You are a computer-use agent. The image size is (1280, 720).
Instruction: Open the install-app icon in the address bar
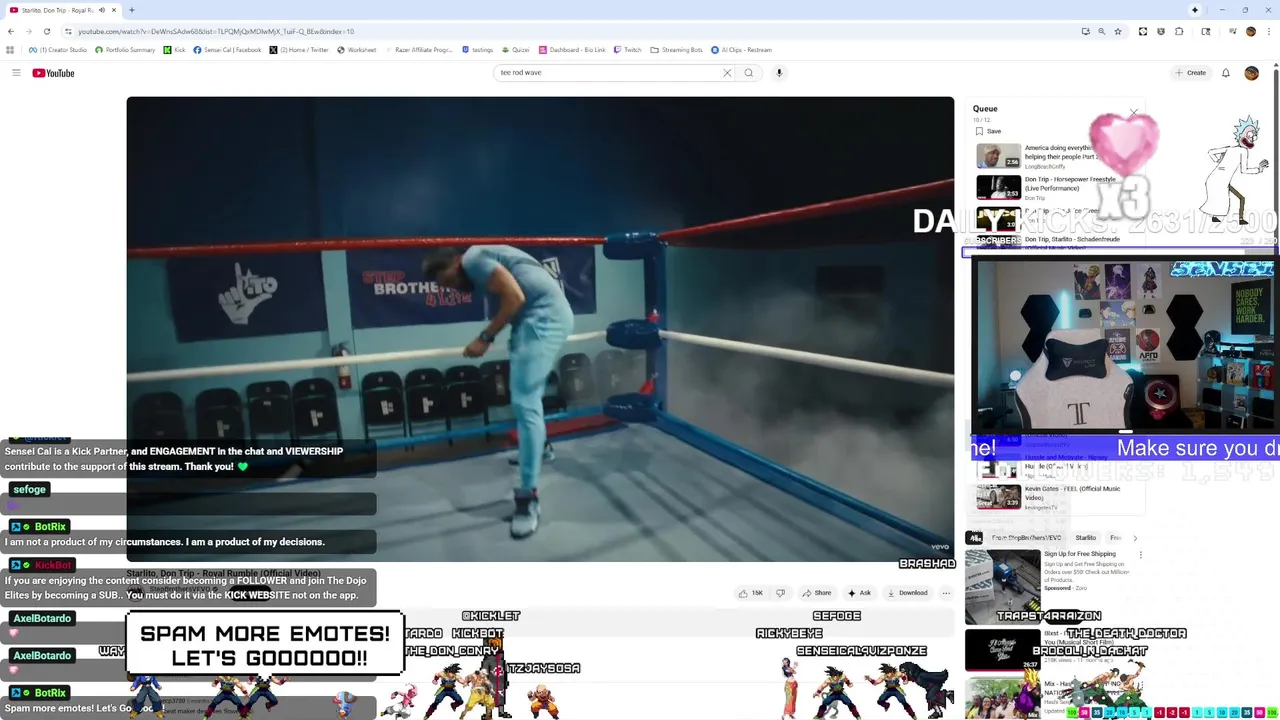1085,31
